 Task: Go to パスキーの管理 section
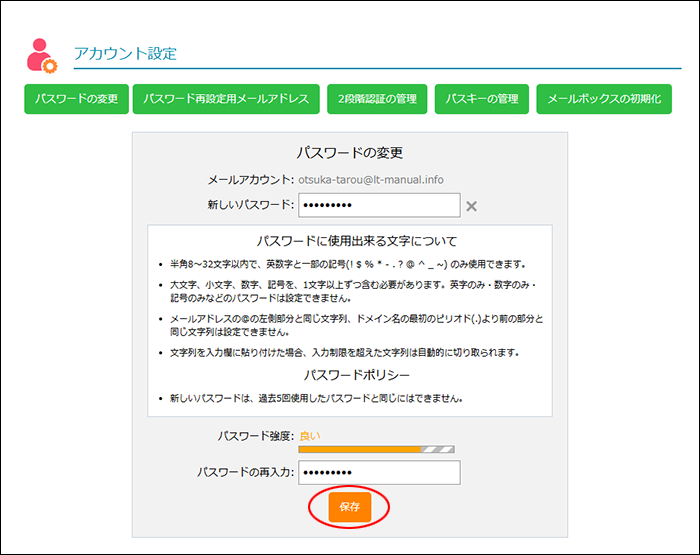(x=482, y=99)
